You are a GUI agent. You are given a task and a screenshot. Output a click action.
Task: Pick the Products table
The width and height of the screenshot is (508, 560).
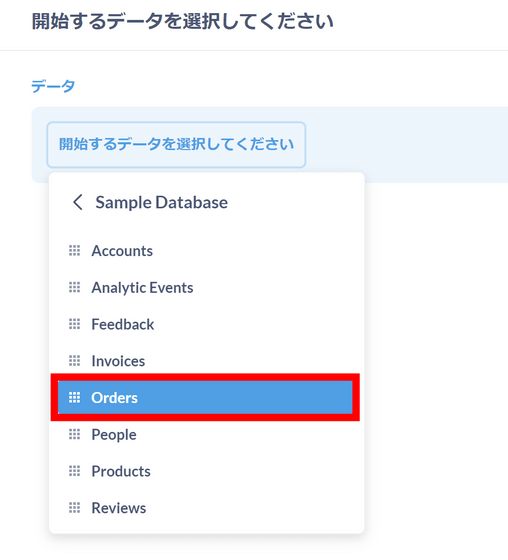point(205,471)
